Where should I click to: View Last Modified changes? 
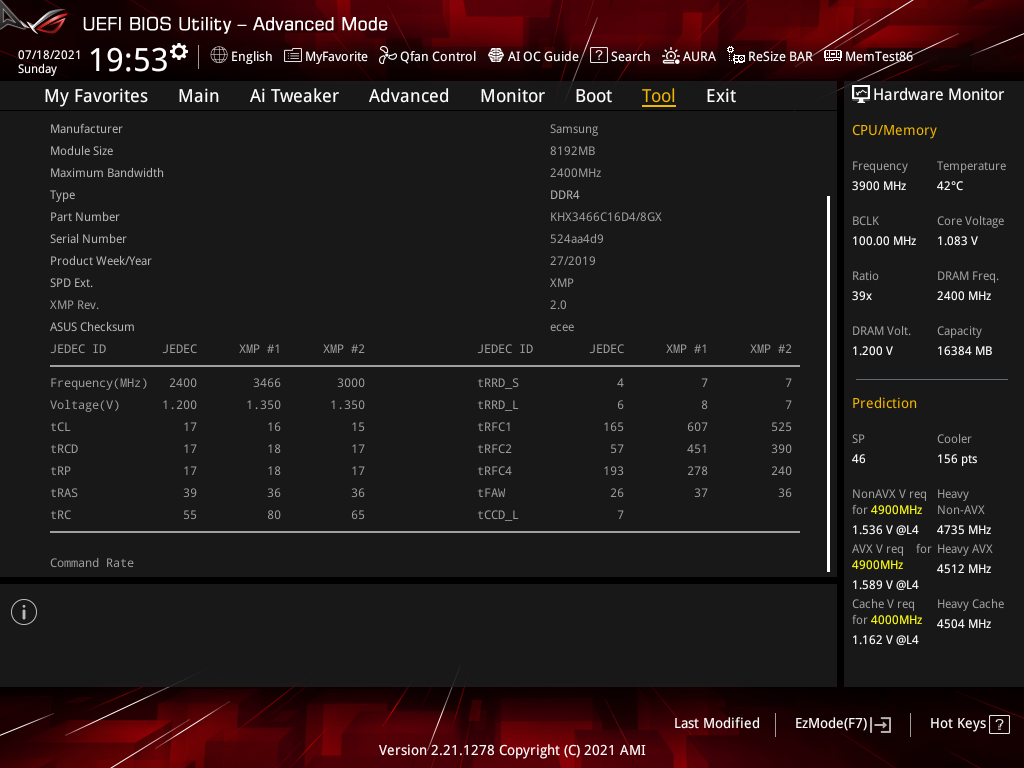716,723
